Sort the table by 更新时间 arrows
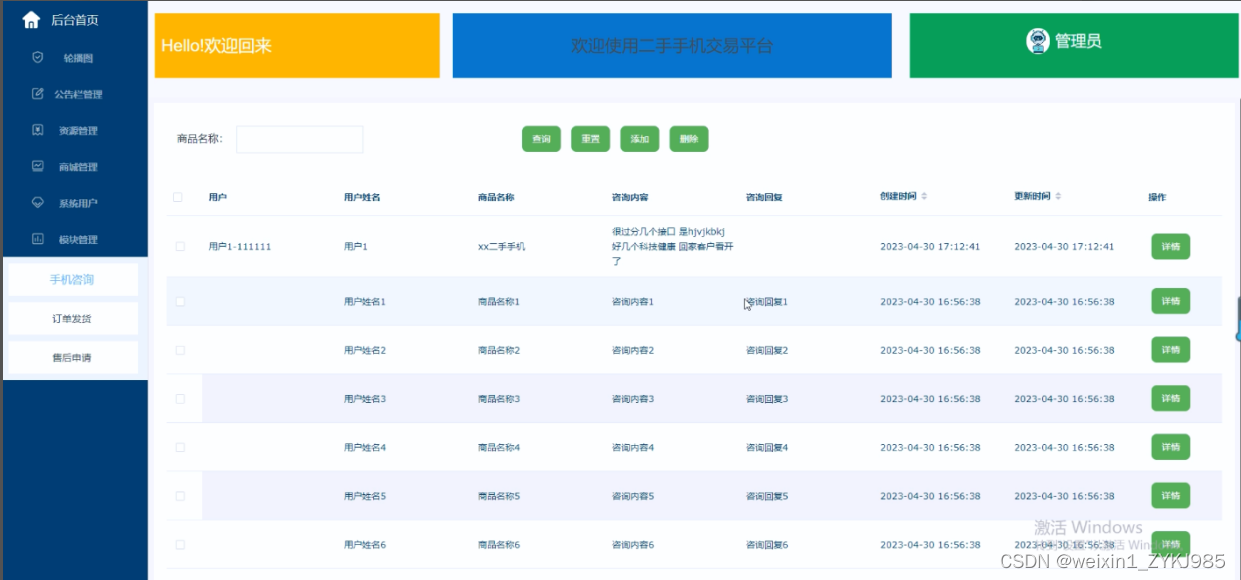The image size is (1241, 580). 1058,196
